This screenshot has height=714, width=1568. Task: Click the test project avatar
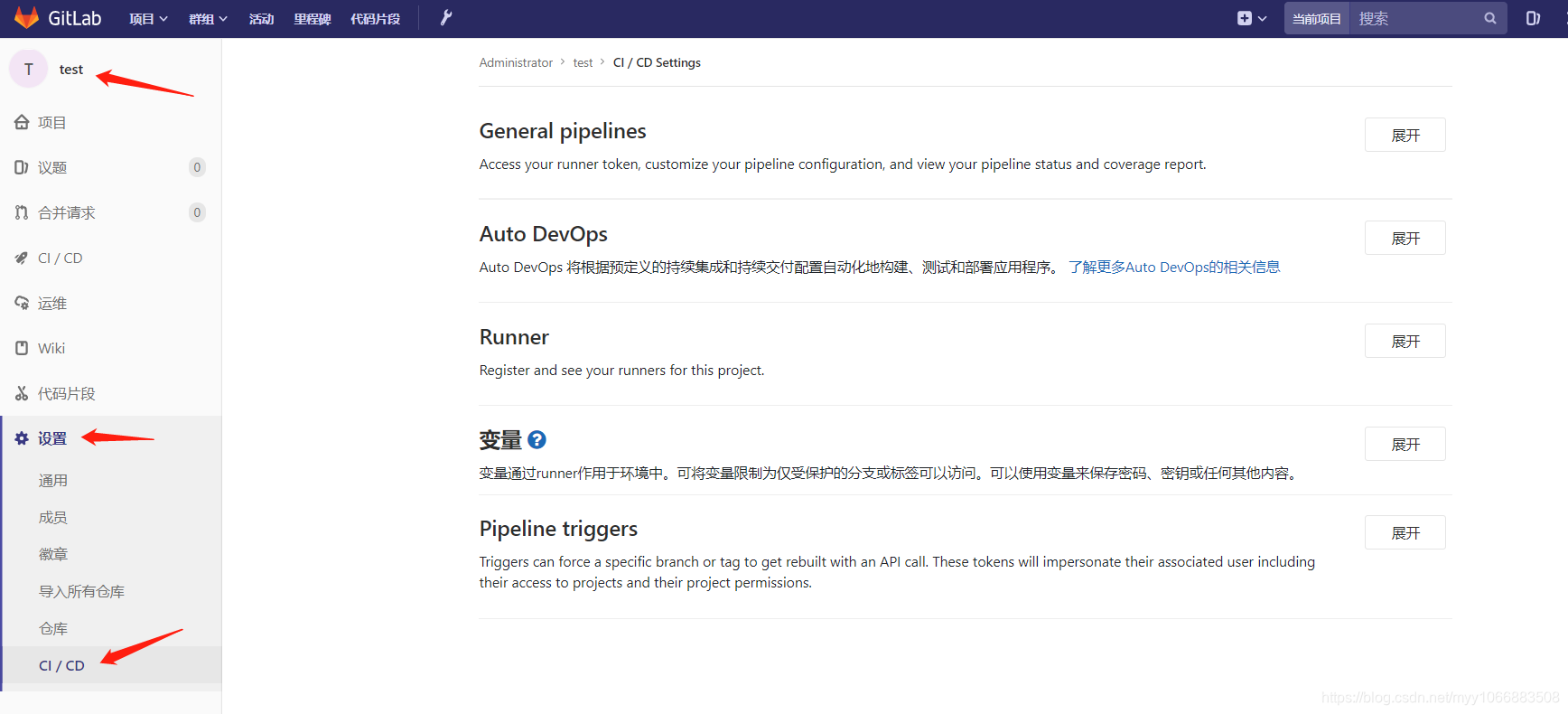pos(29,69)
